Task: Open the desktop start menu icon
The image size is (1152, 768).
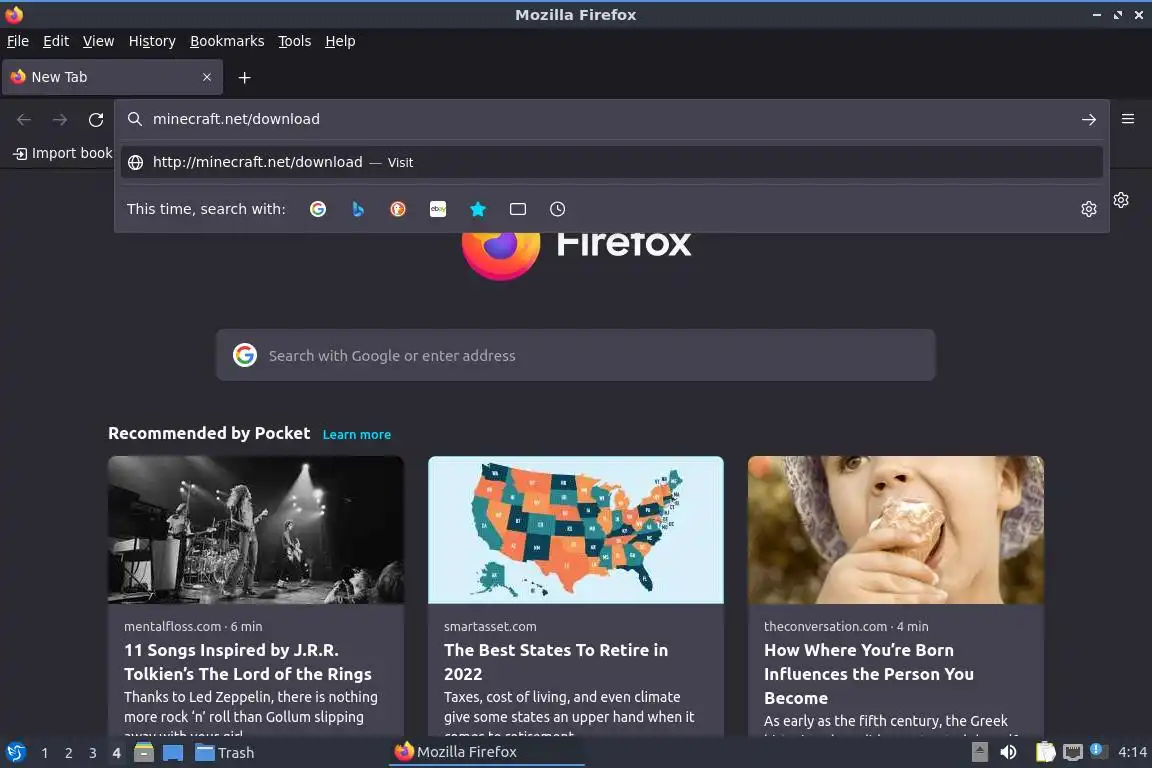Action: [15, 753]
